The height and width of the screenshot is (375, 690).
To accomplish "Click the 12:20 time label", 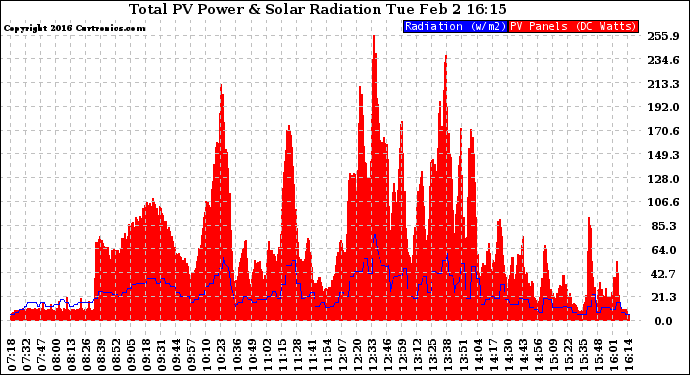I will click(x=357, y=355).
